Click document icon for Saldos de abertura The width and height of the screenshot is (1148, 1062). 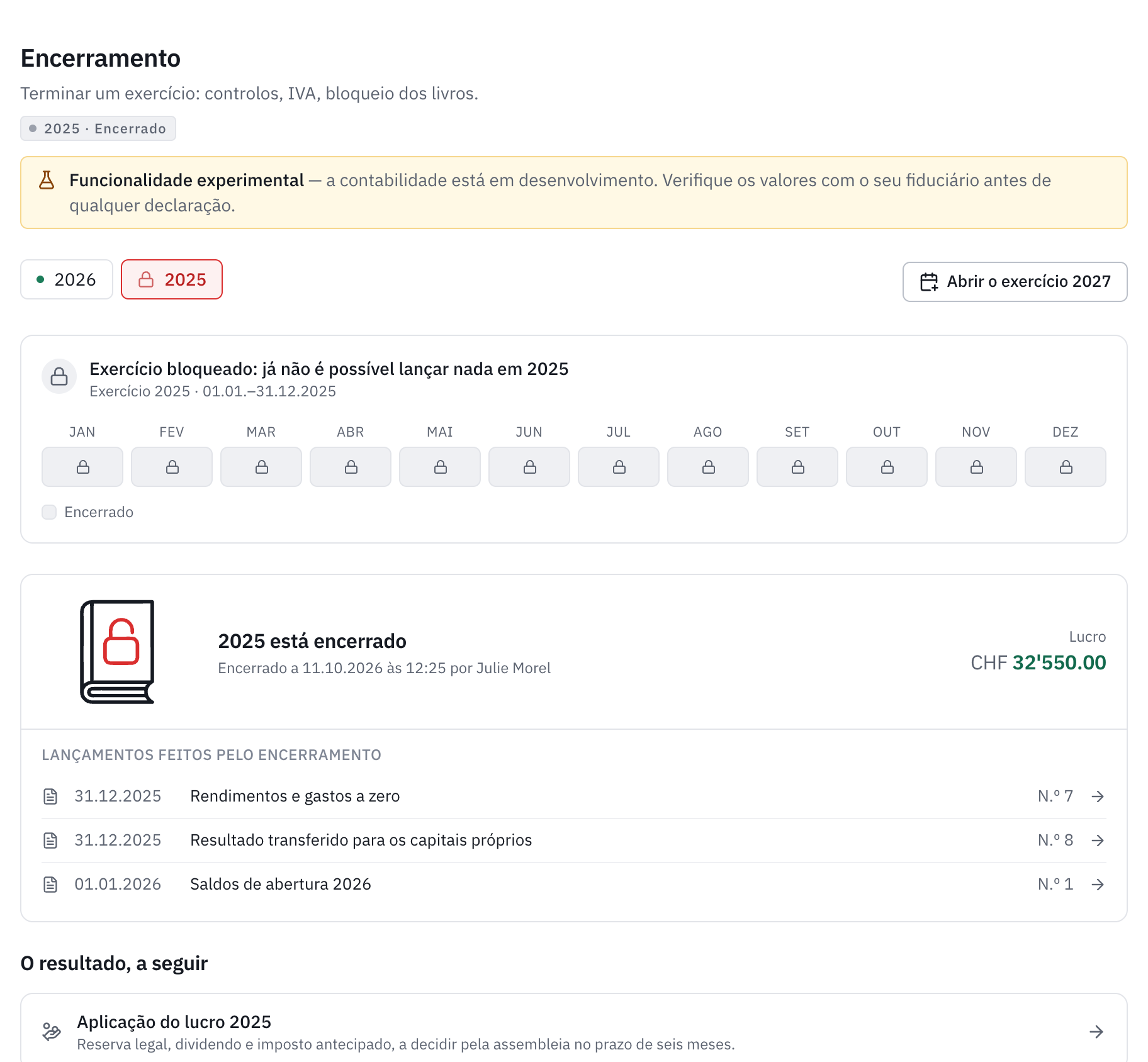point(50,885)
